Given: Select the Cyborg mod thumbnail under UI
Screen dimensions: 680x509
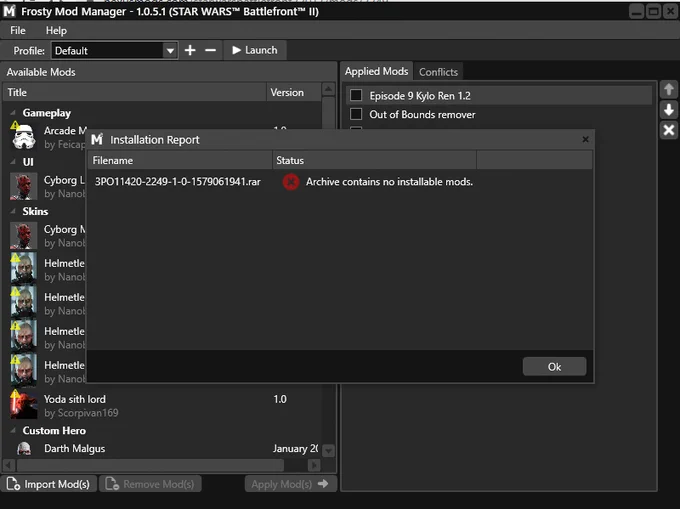Looking at the screenshot, I should click(x=23, y=186).
